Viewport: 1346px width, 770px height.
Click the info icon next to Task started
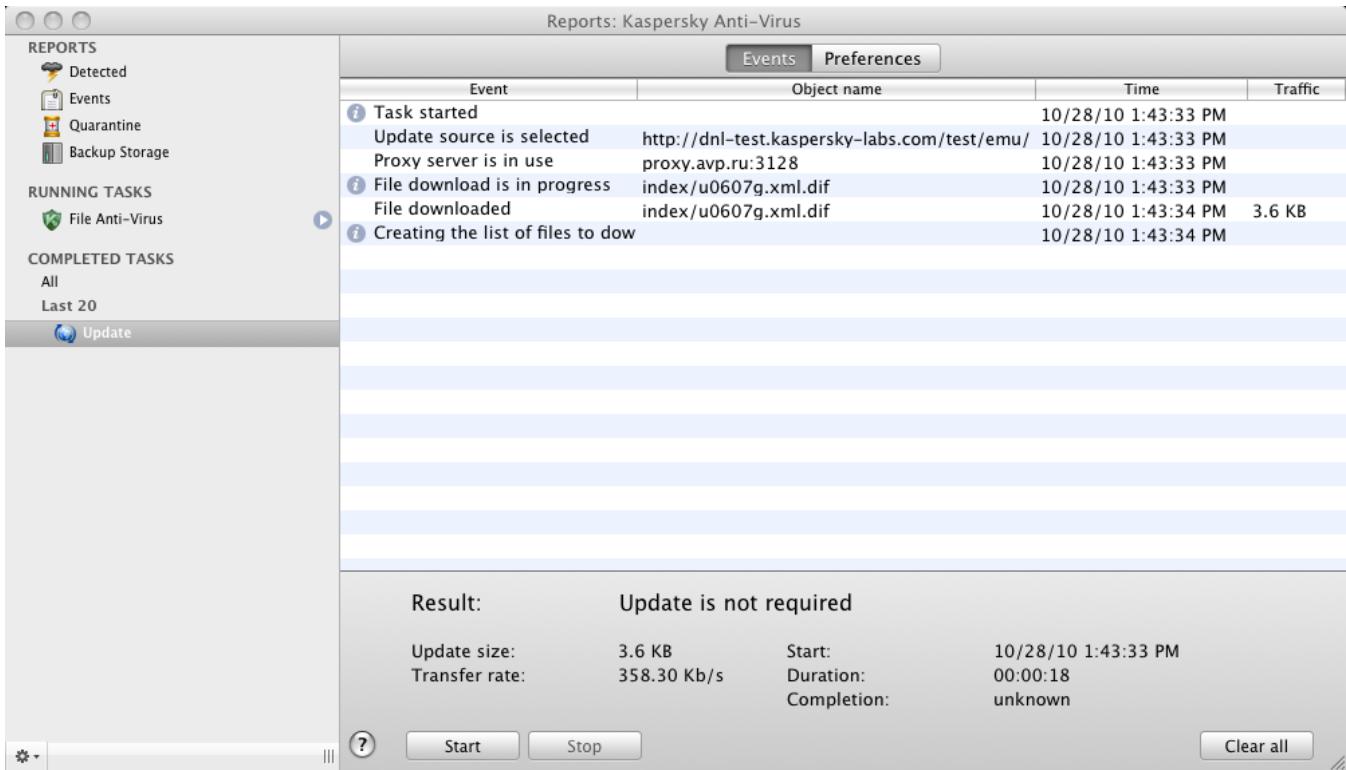click(355, 113)
